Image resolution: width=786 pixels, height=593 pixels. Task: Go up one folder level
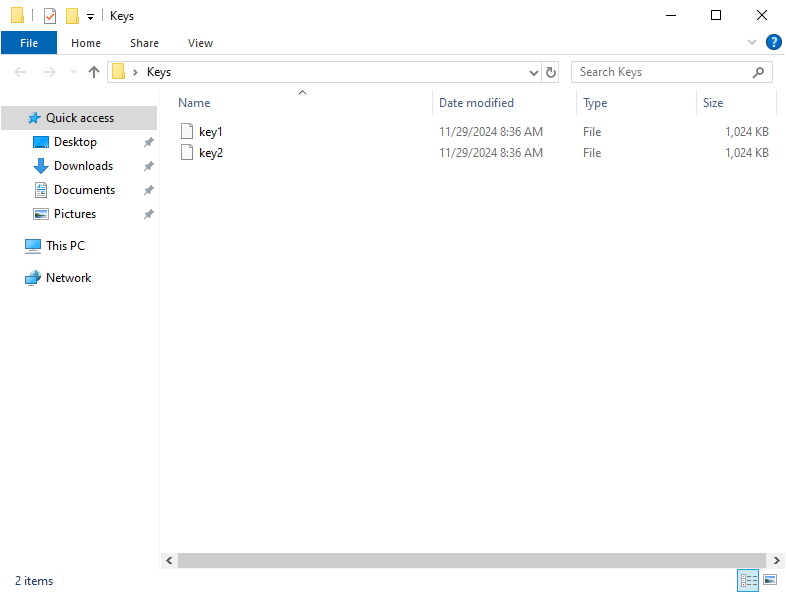click(x=94, y=72)
